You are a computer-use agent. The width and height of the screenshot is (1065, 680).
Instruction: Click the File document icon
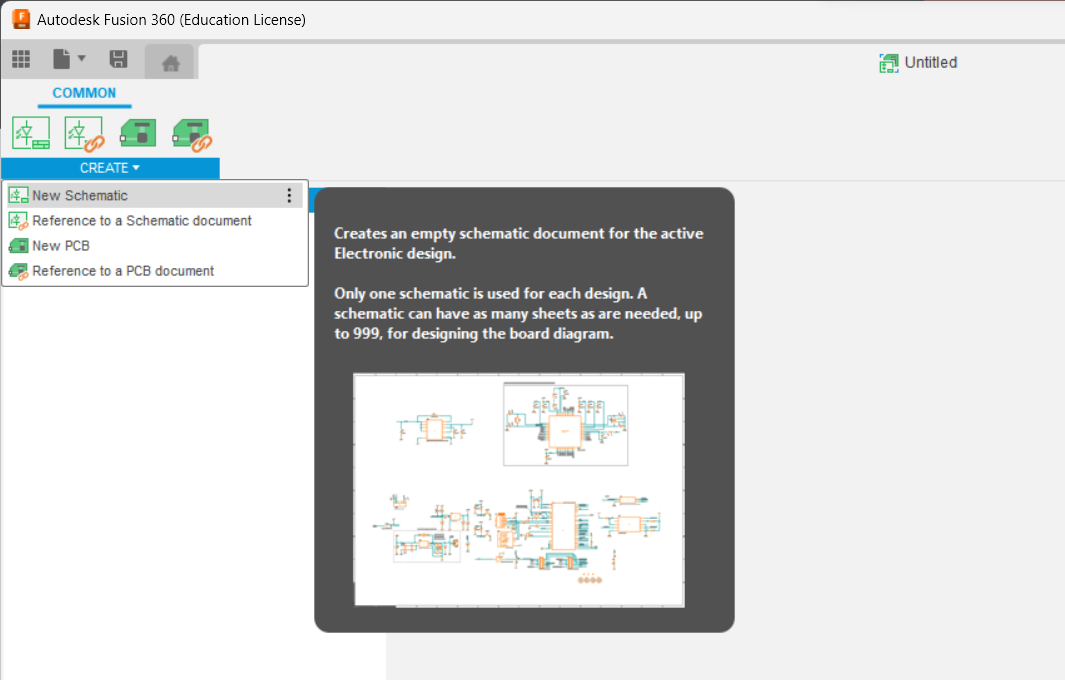click(62, 60)
